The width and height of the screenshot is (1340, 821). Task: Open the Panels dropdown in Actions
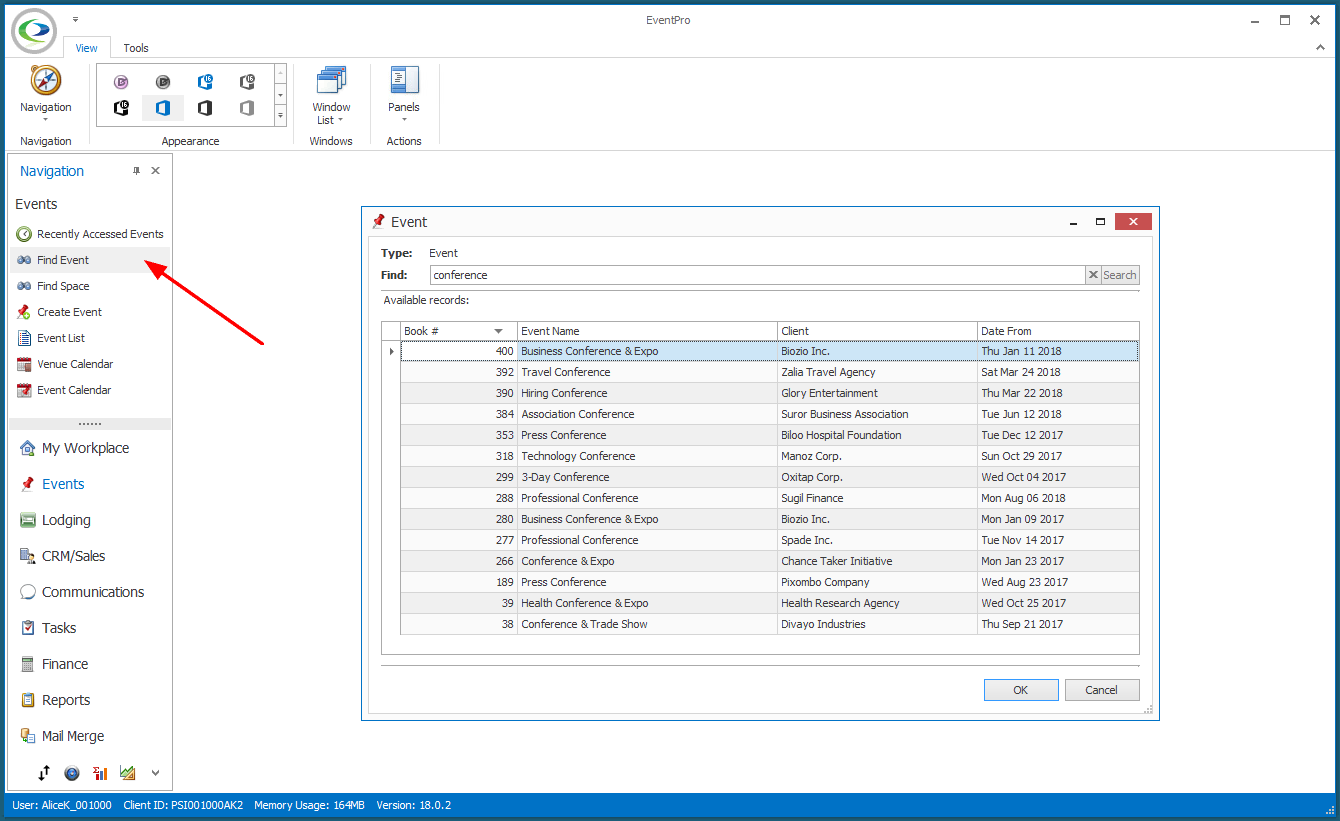point(404,96)
